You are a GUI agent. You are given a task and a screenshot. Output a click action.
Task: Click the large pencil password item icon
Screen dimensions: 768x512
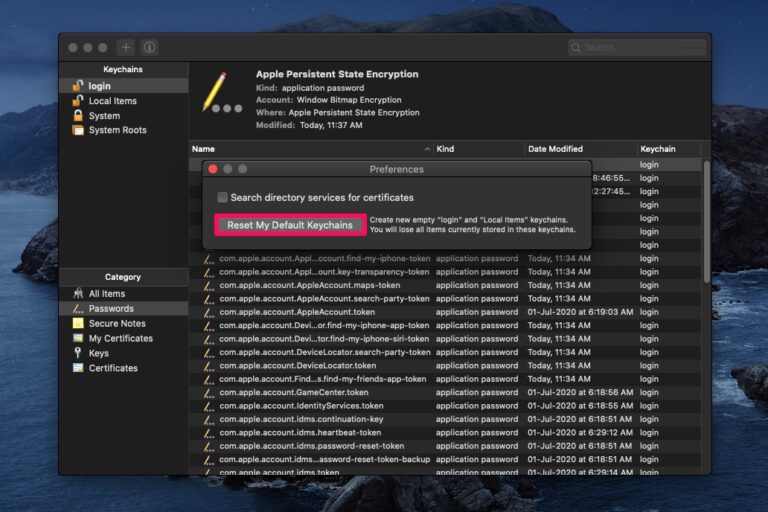pos(221,93)
